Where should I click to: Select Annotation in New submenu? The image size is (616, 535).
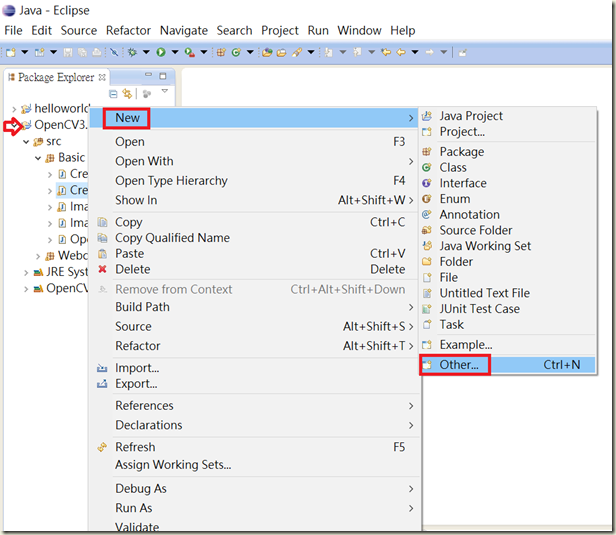coord(508,214)
